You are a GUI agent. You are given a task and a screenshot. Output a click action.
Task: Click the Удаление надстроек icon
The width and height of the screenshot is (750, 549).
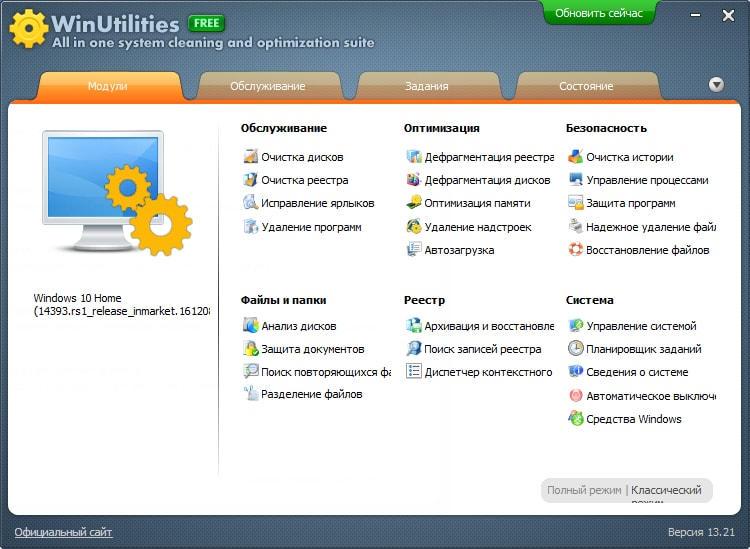point(414,226)
